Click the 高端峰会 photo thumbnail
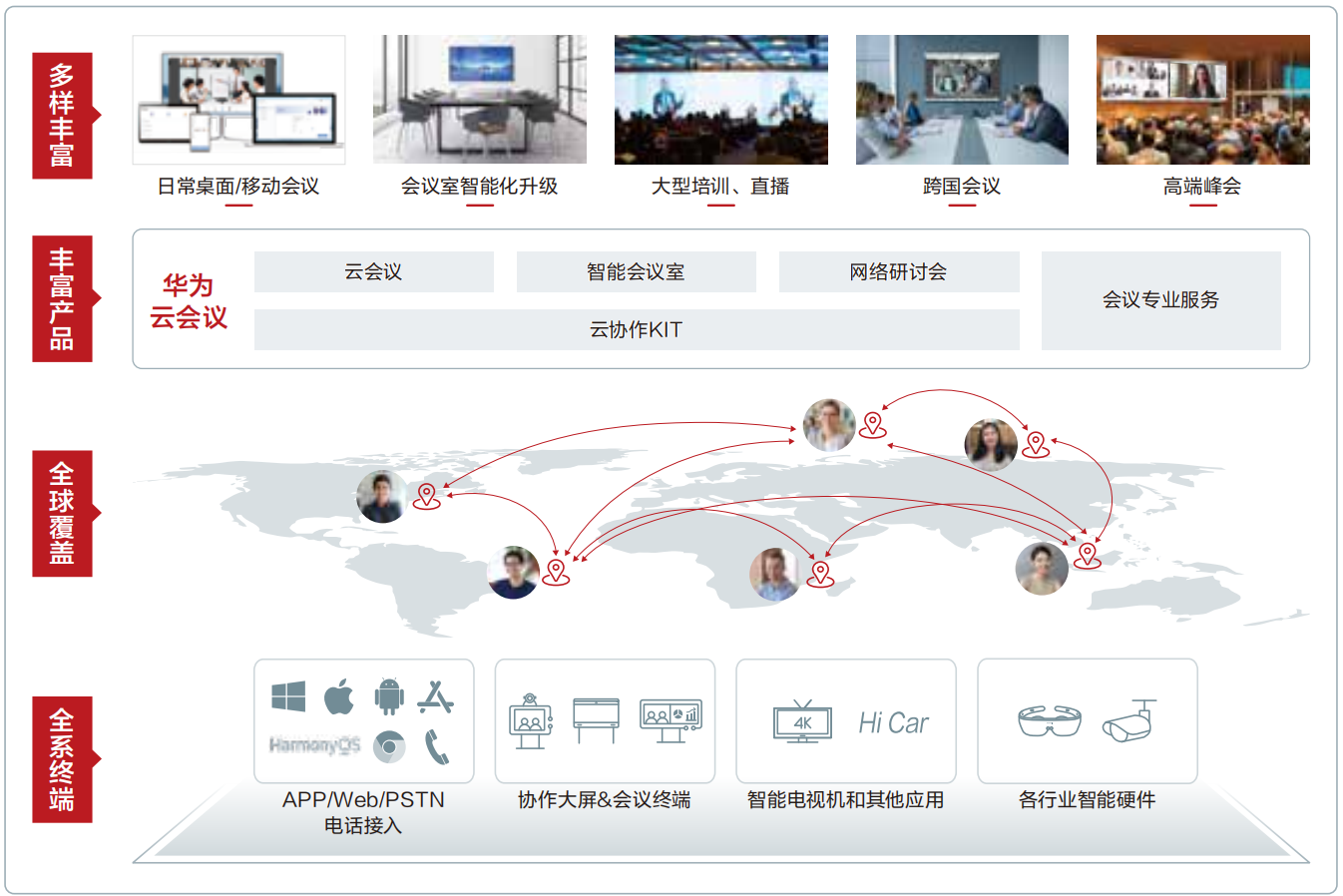1343x896 pixels. click(x=1202, y=100)
